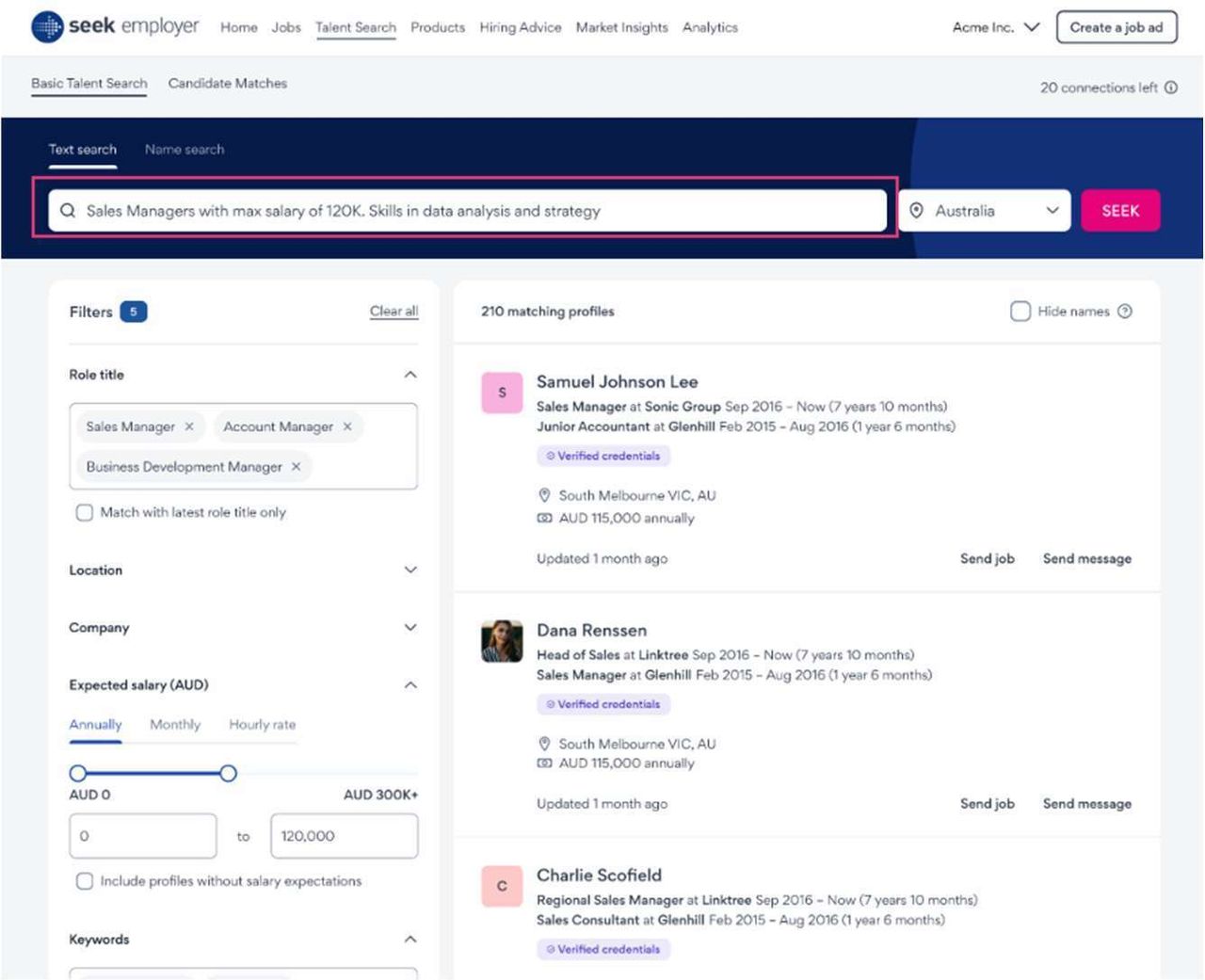Click the search magnifier icon
The height and width of the screenshot is (980, 1205).
pos(68,211)
